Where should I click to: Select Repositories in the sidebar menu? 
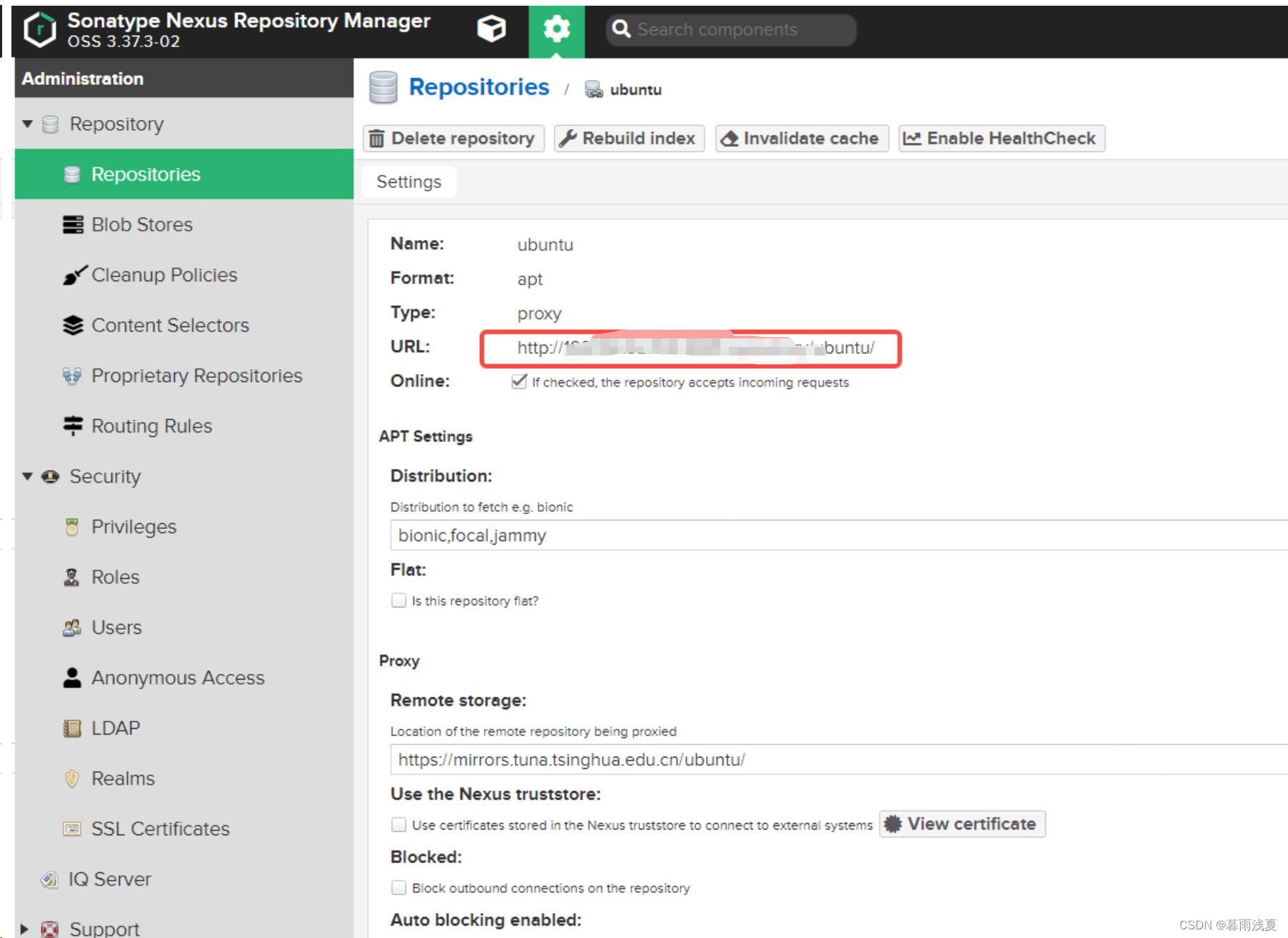[x=146, y=174]
